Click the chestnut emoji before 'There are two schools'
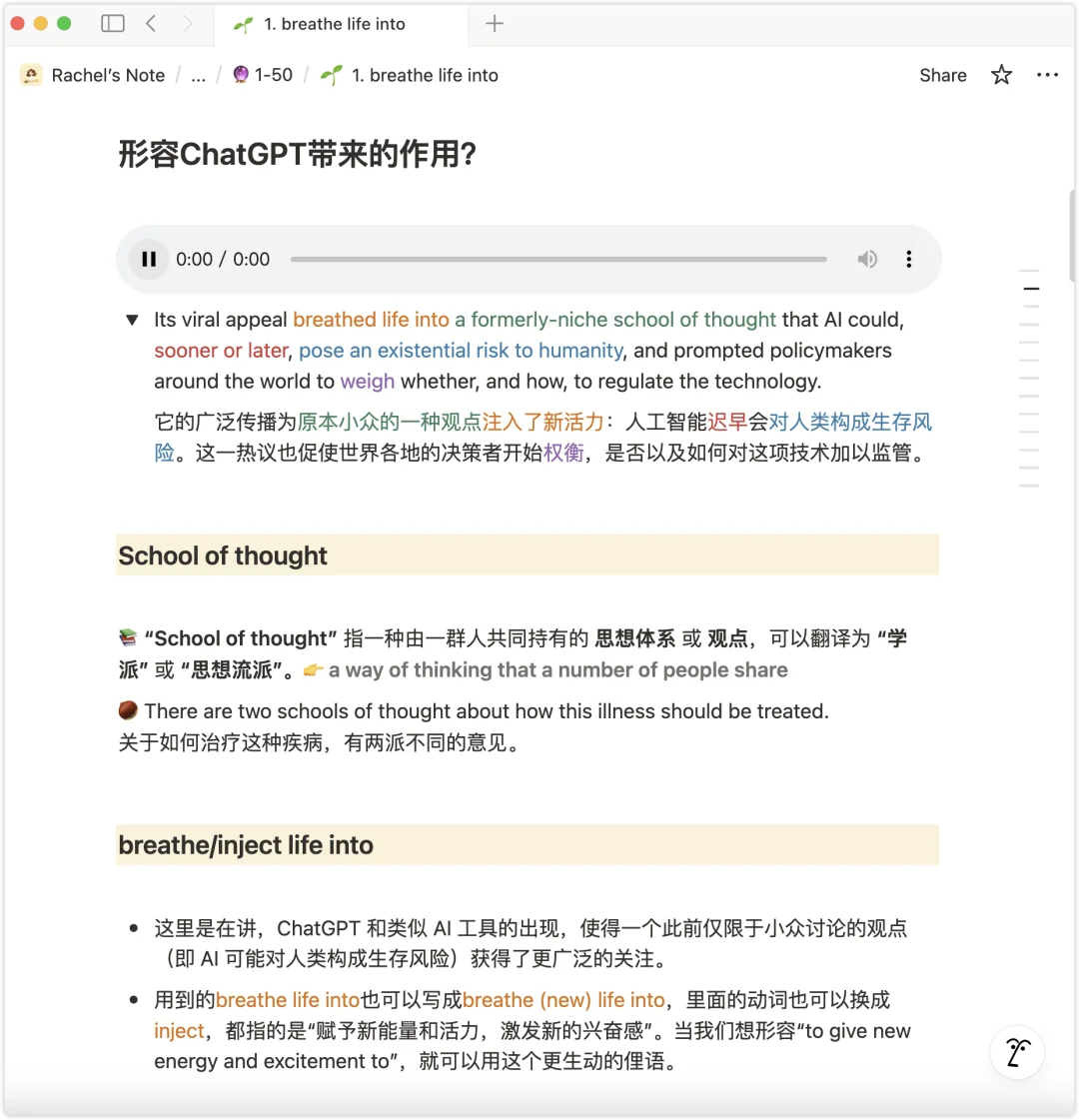Image resolution: width=1079 pixels, height=1120 pixels. pos(128,710)
